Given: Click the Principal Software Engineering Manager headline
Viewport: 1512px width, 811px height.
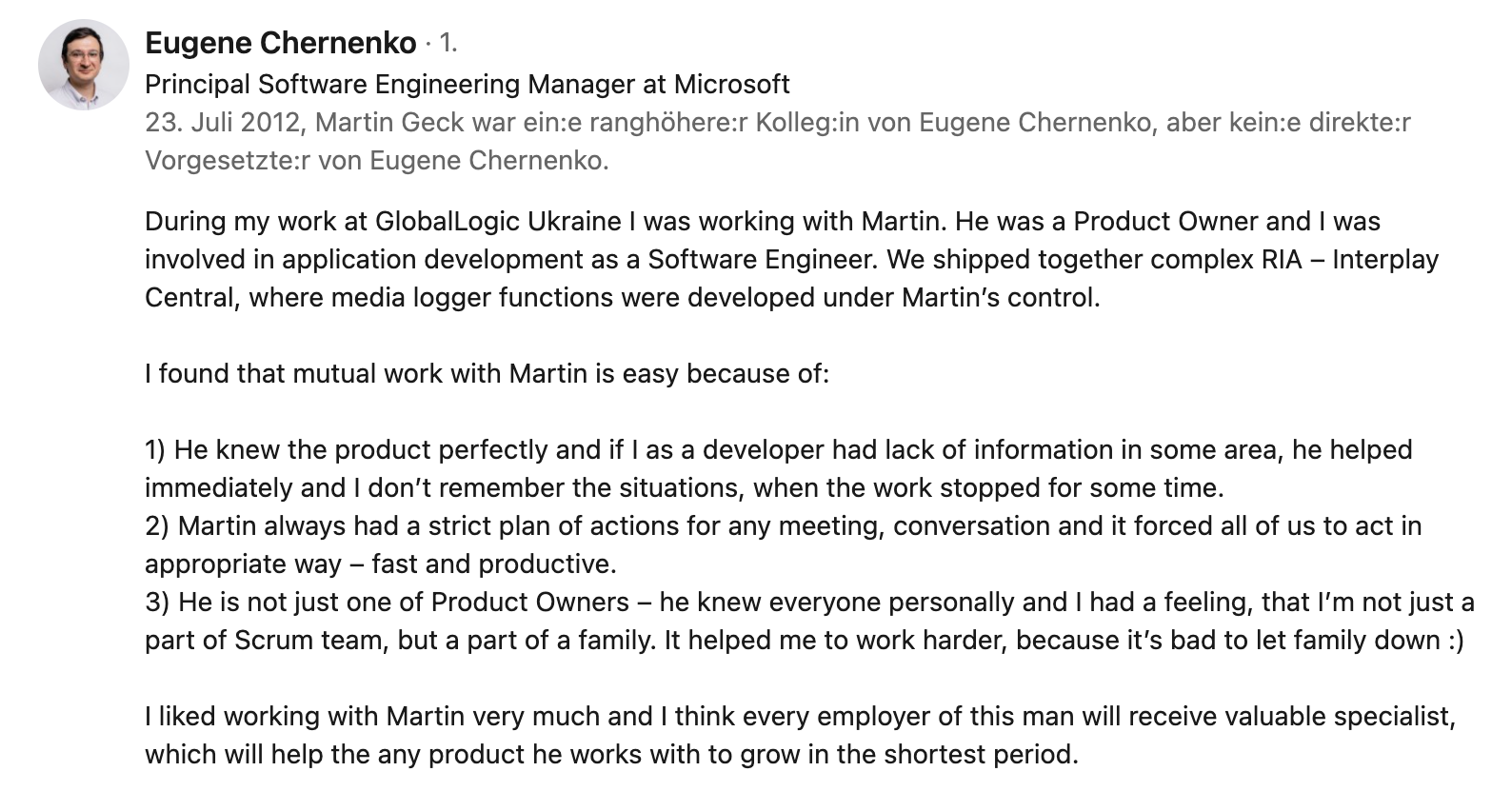Looking at the screenshot, I should tap(467, 85).
